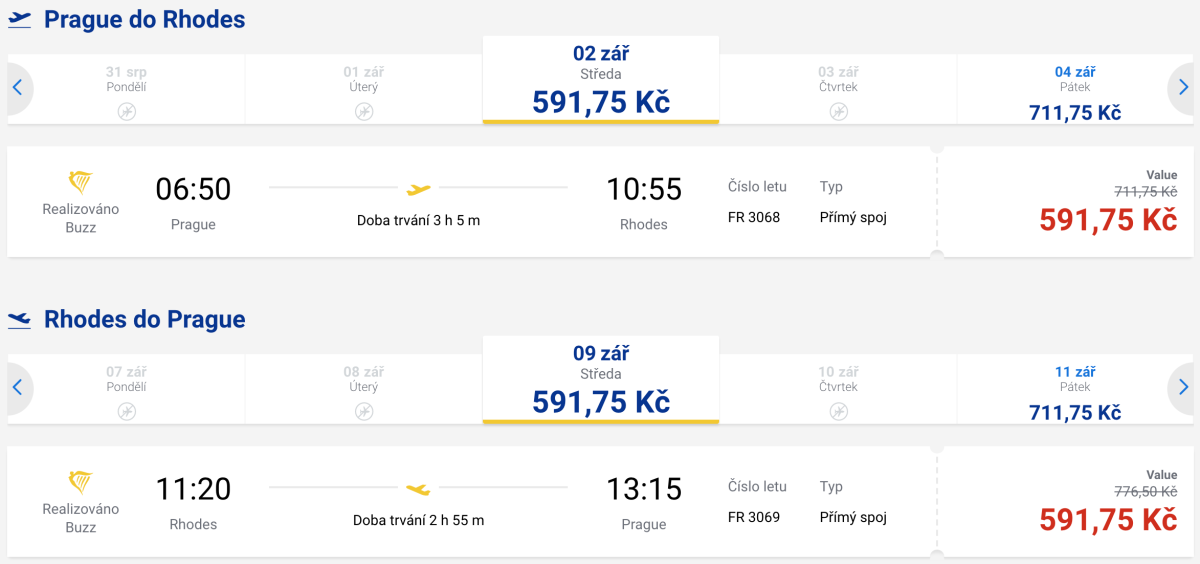Choose the 591,75 Kč Value fare to Rhodes
Image resolution: width=1200 pixels, height=564 pixels.
coord(1107,219)
